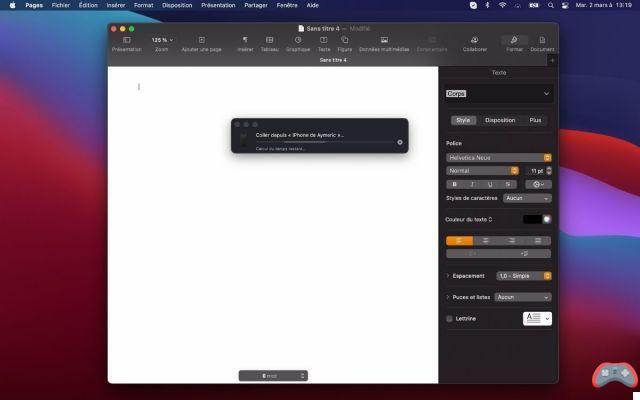640x400 pixels.
Task: Select the Sans titre 4 tab
Action: tap(333, 60)
